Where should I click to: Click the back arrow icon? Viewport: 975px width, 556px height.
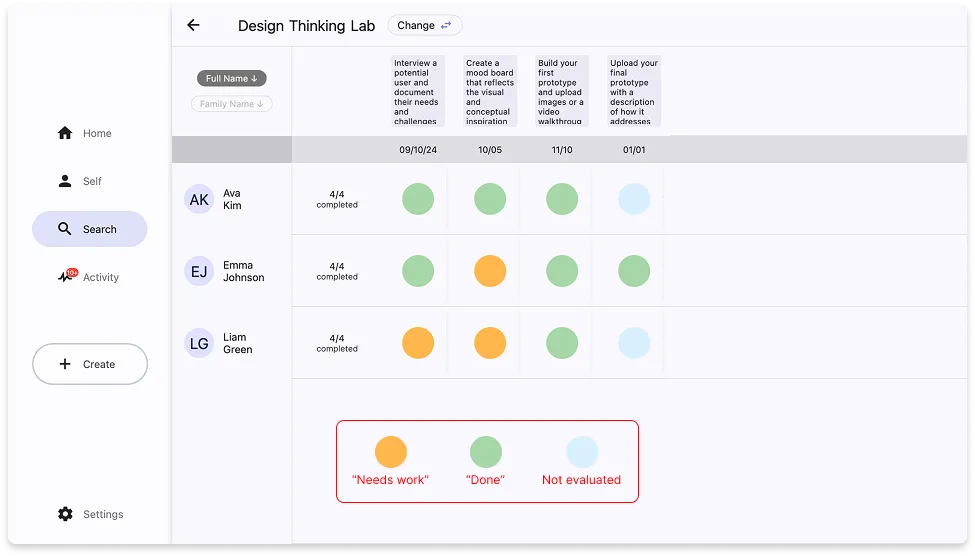click(x=193, y=25)
